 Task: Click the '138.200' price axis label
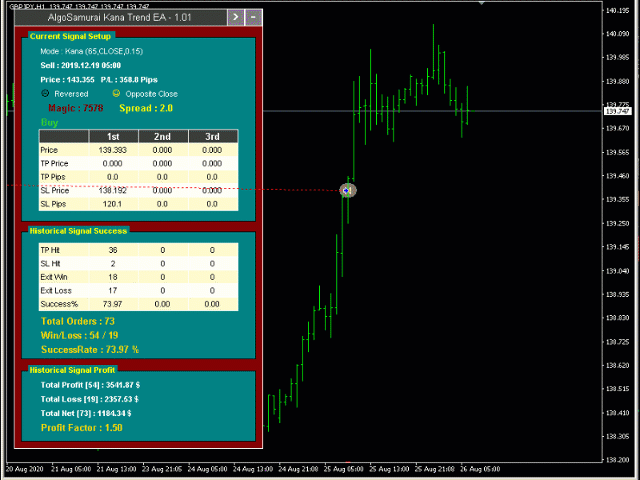tap(617, 460)
